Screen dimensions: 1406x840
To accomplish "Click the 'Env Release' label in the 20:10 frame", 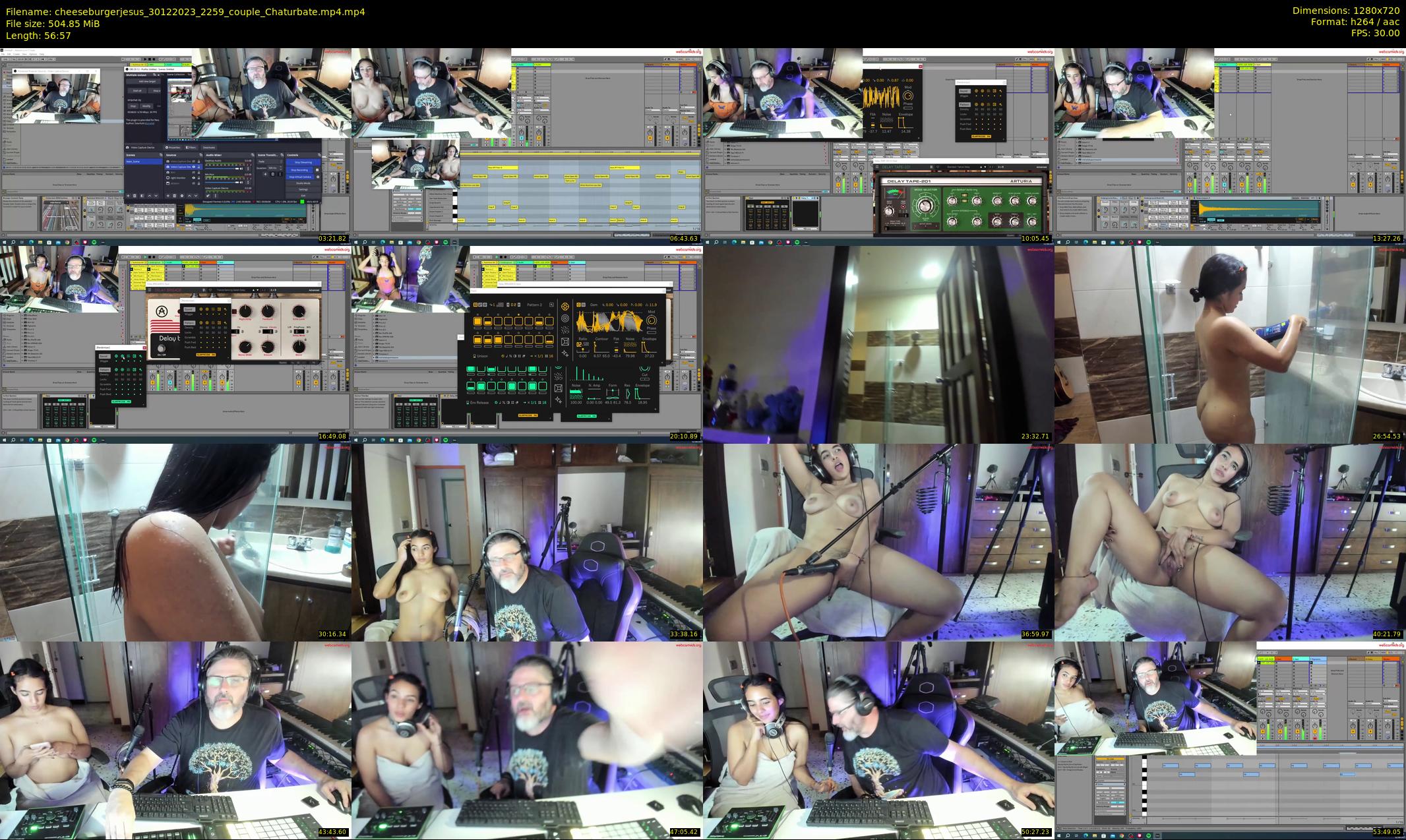I will pyautogui.click(x=478, y=403).
